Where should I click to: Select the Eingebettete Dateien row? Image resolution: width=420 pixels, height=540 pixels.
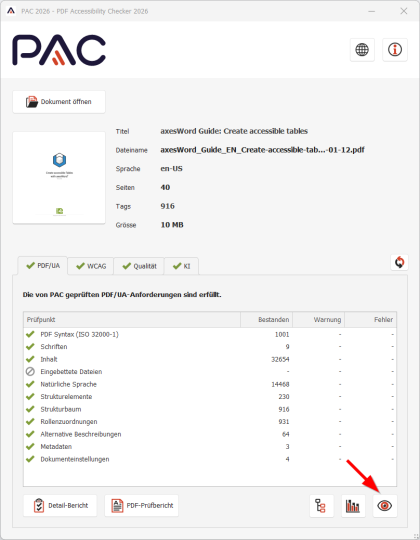[x=210, y=372]
